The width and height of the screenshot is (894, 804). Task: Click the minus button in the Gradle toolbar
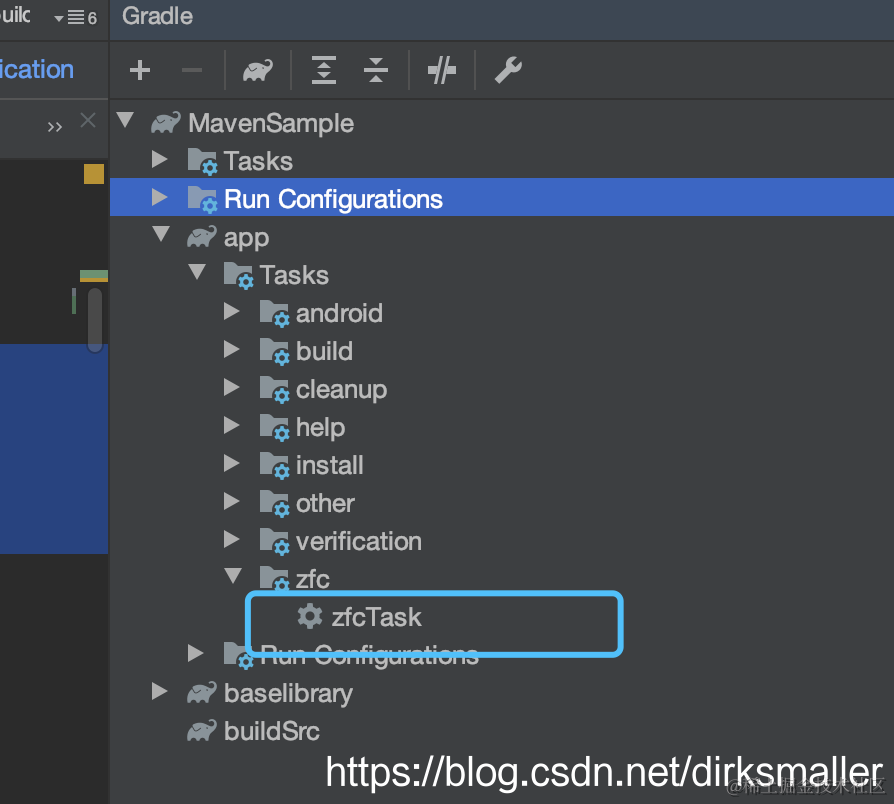click(192, 71)
